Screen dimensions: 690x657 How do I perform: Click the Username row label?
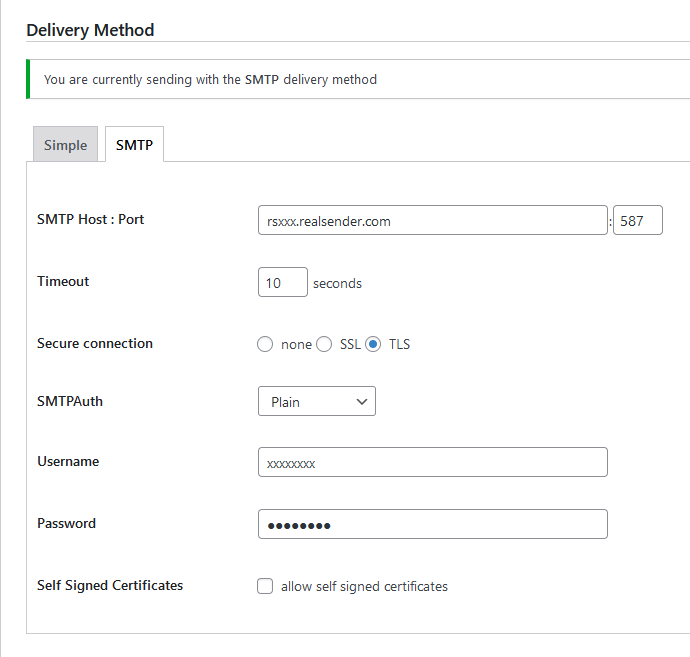click(68, 461)
